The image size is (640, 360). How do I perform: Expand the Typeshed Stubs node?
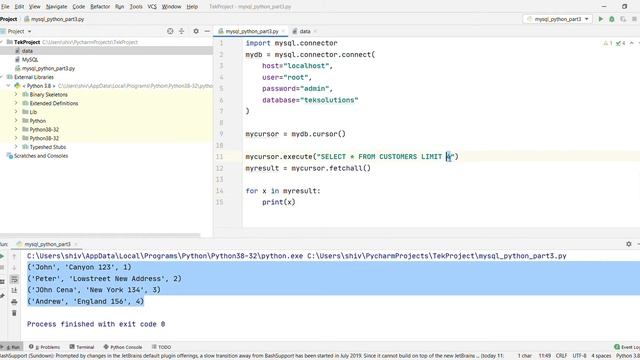pos(16,147)
